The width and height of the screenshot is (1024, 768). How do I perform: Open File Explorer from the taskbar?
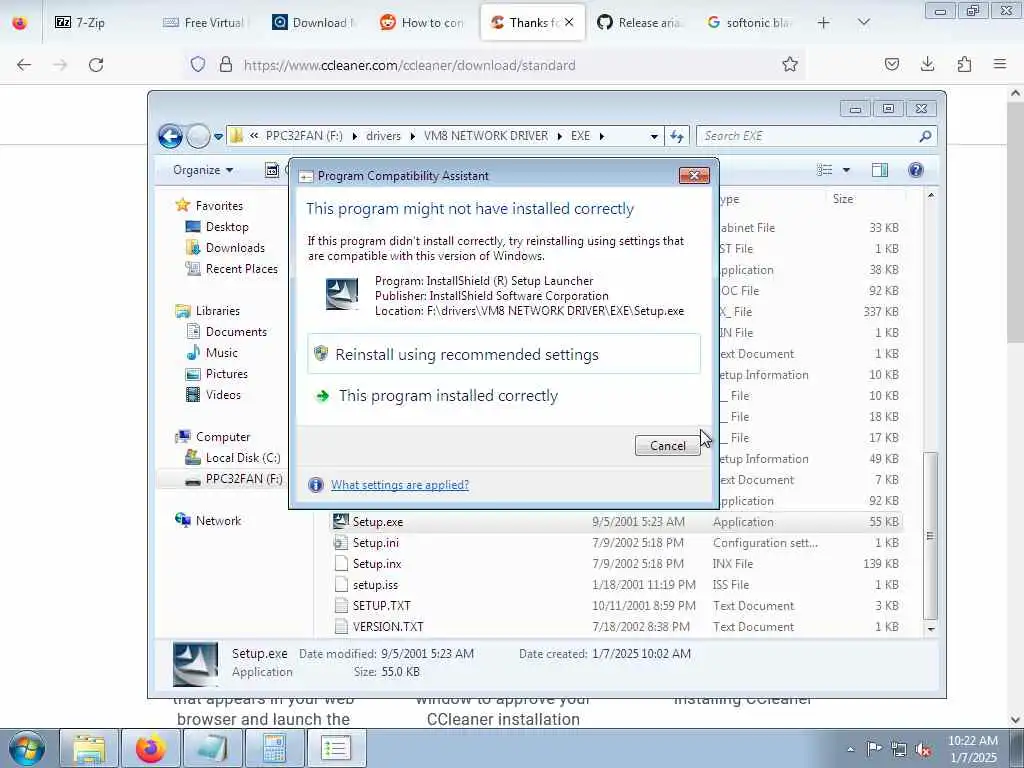pyautogui.click(x=89, y=748)
